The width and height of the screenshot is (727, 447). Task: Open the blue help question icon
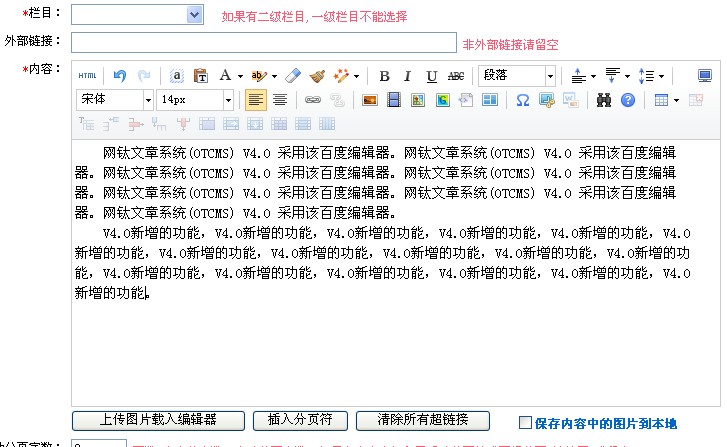pos(628,100)
